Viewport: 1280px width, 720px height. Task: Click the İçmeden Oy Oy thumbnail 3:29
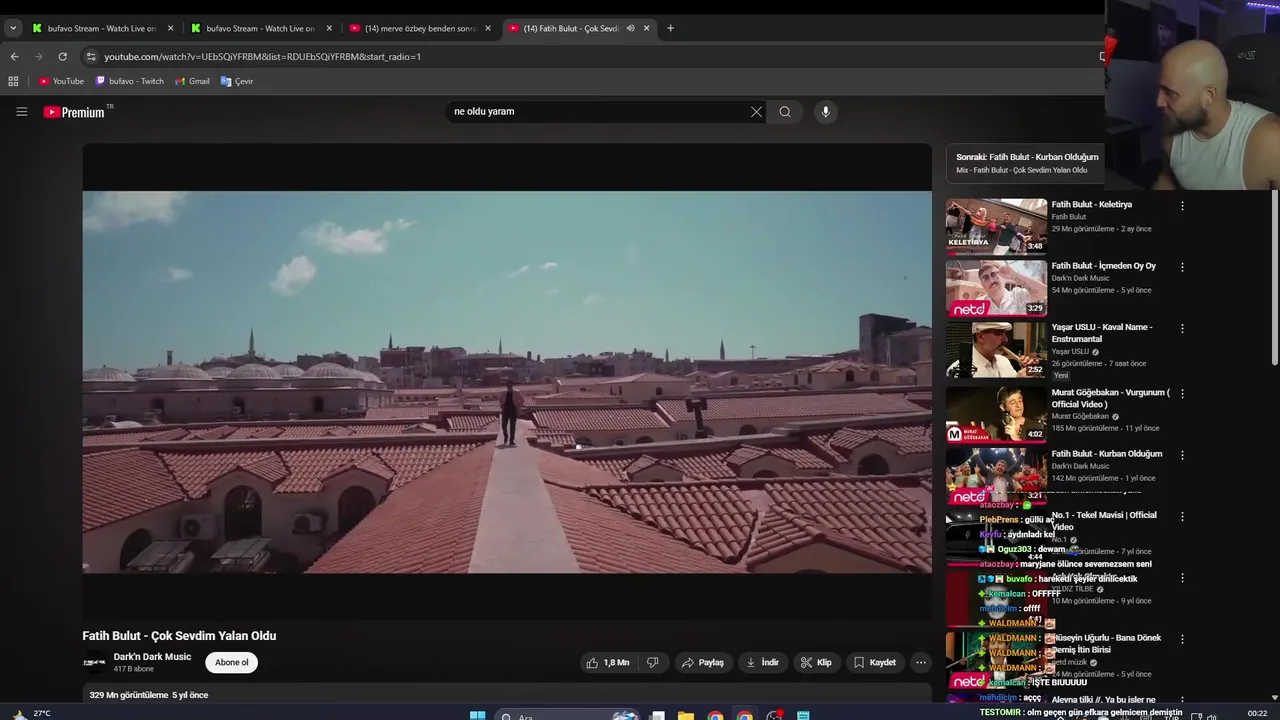click(x=996, y=288)
